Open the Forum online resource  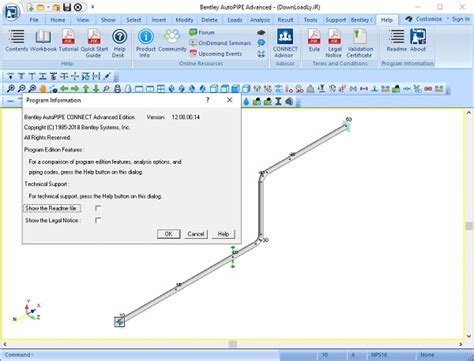(202, 32)
